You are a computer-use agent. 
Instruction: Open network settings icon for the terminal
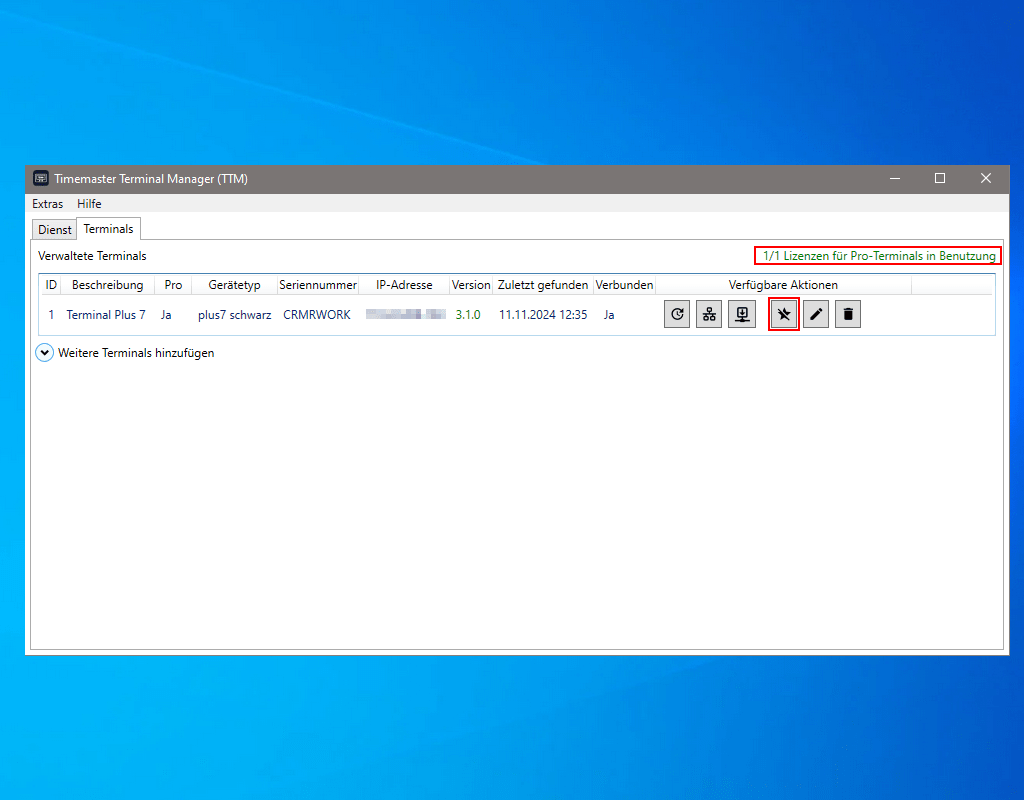click(709, 314)
